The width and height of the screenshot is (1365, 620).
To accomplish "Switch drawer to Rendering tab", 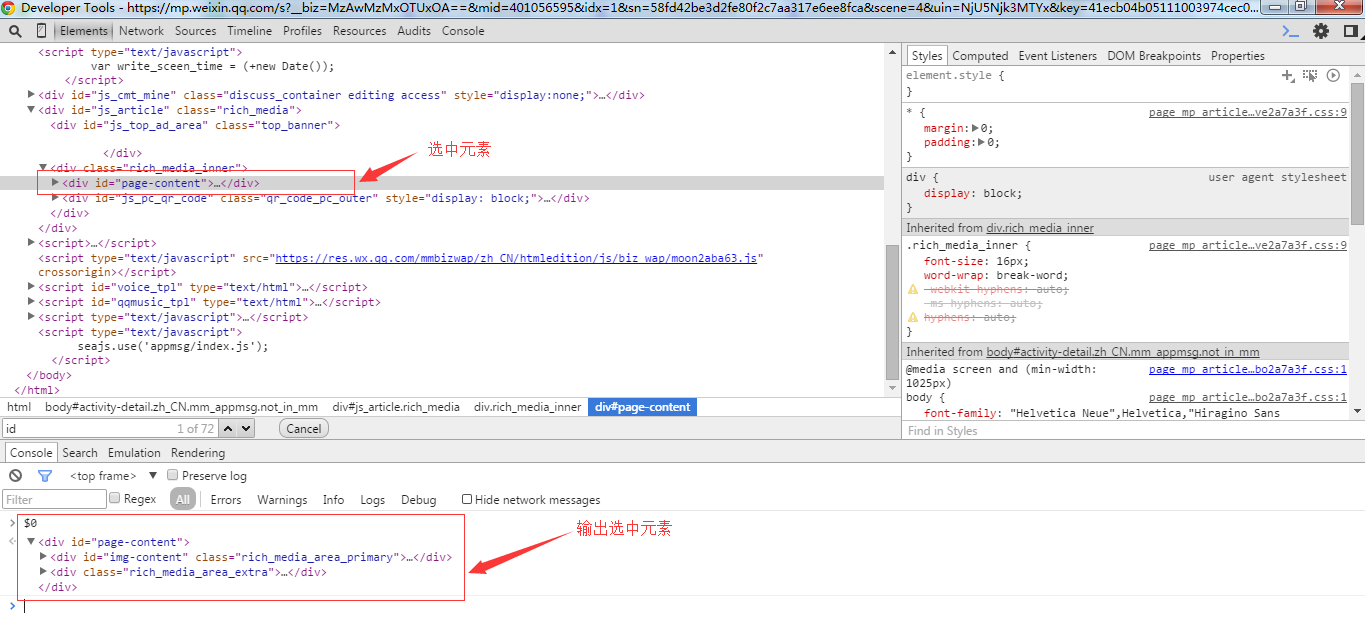I will (x=198, y=453).
